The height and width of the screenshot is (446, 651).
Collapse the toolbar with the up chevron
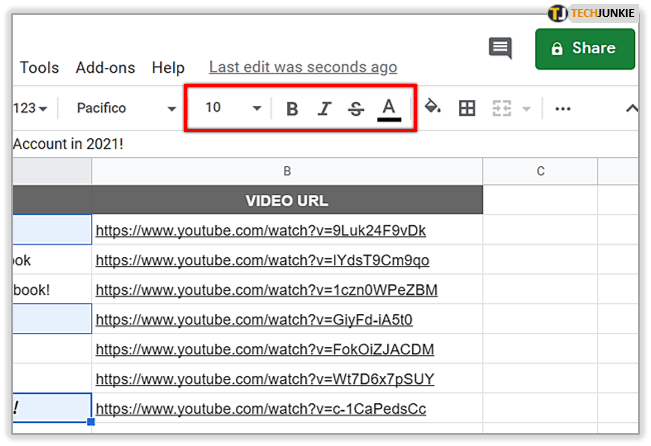(x=631, y=108)
